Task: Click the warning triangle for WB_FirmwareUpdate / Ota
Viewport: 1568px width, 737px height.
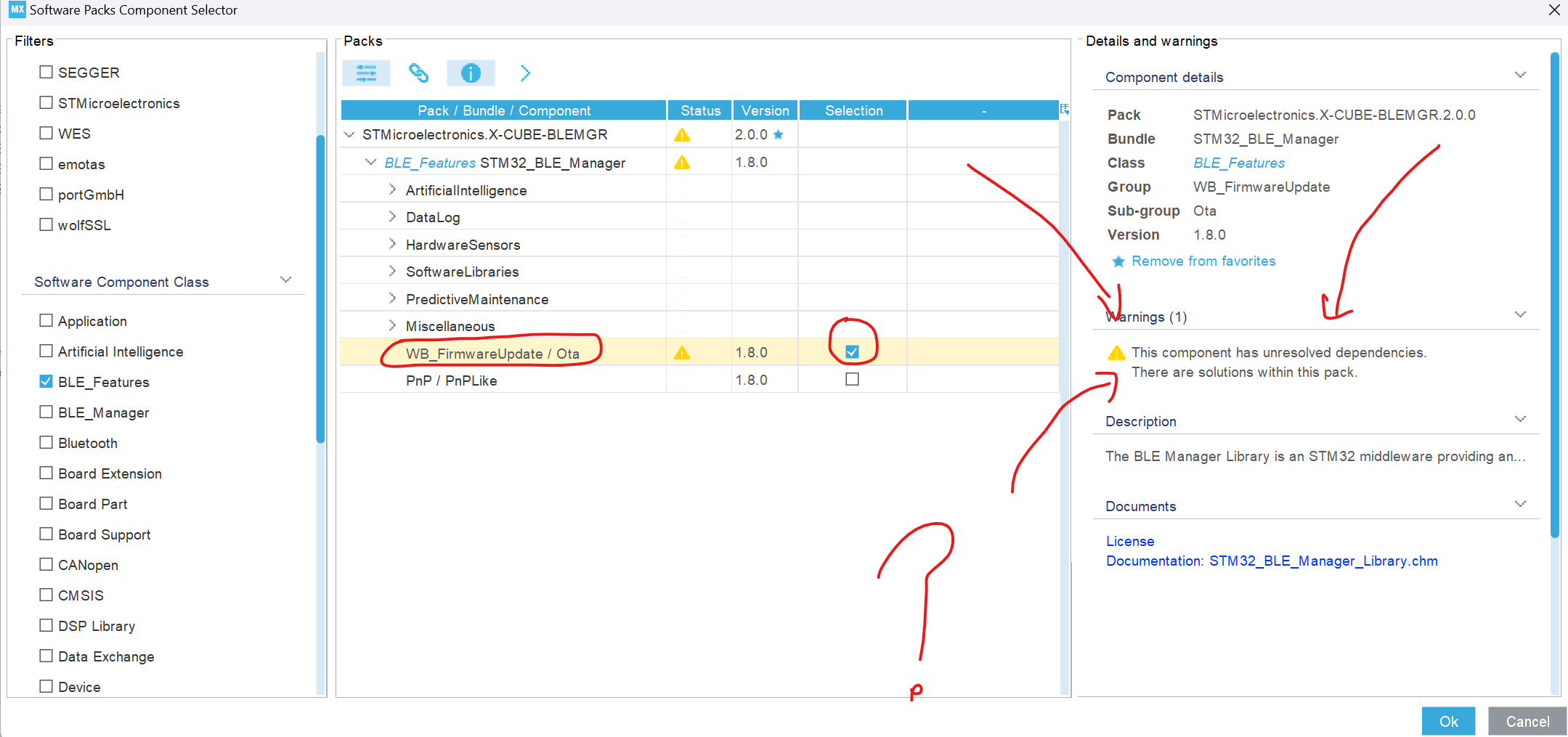Action: 681,352
